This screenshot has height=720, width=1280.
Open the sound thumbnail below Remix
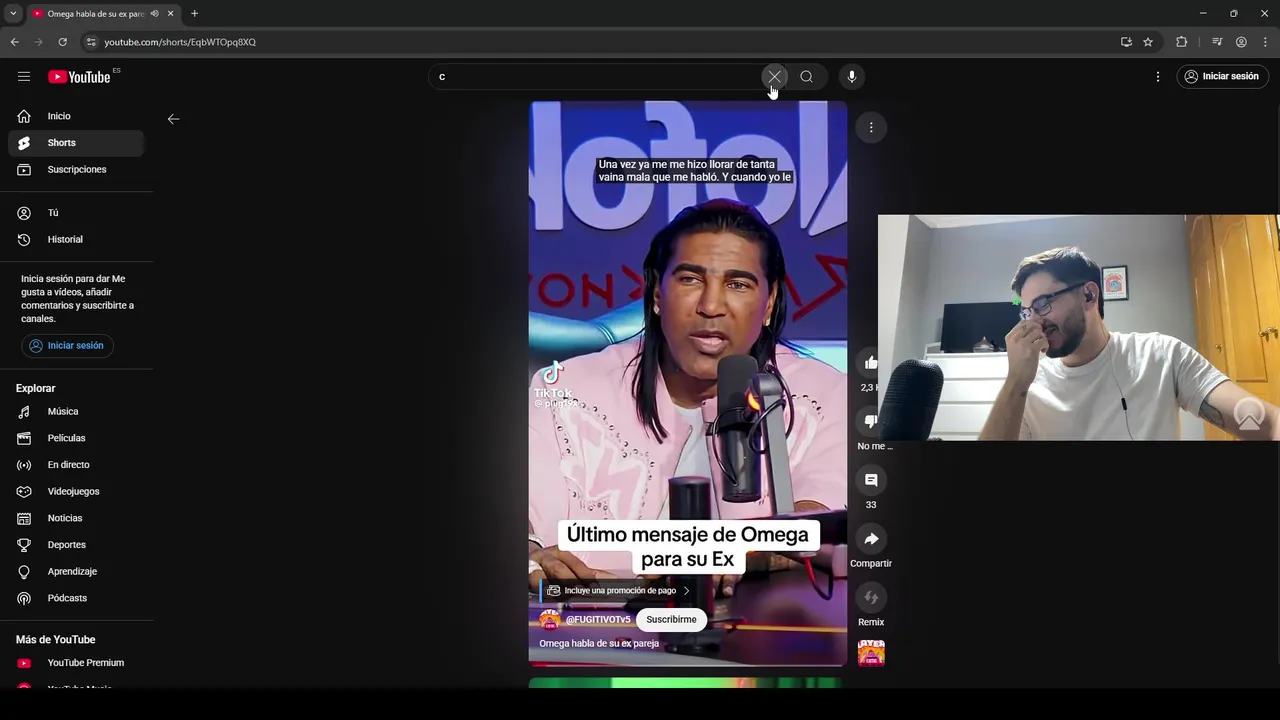coord(871,653)
